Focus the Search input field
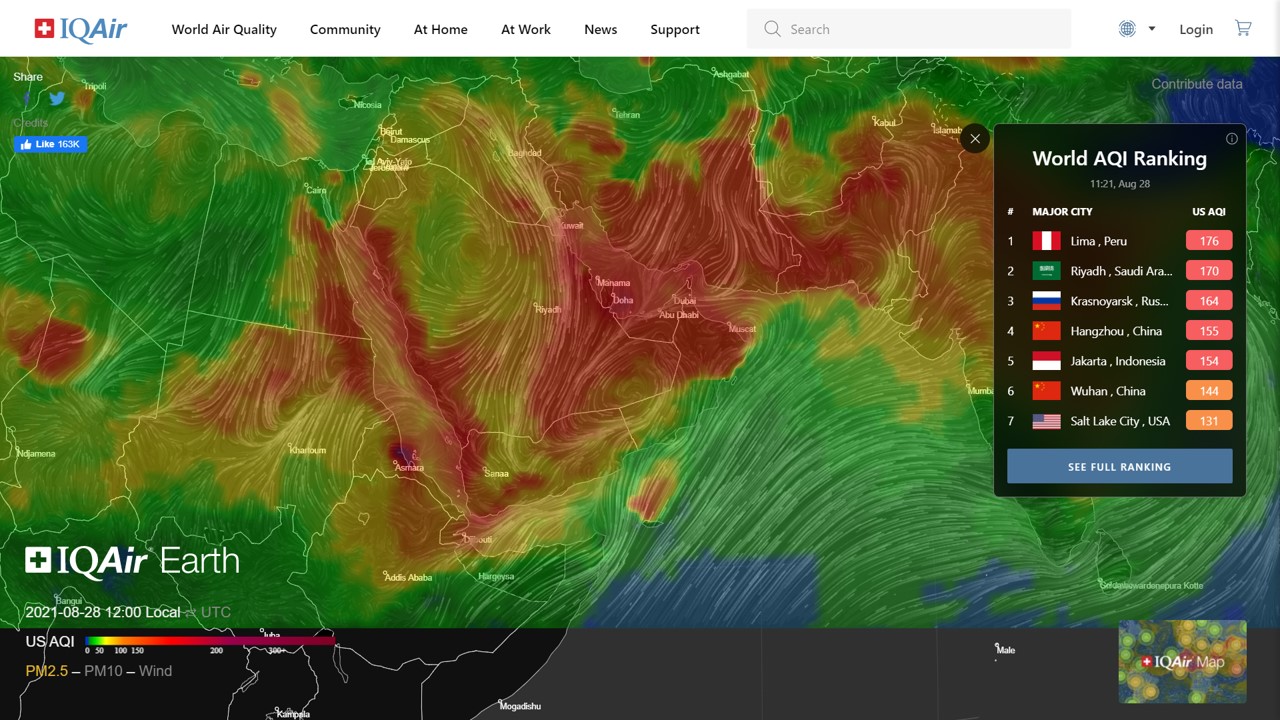The width and height of the screenshot is (1280, 720). pyautogui.click(x=909, y=29)
